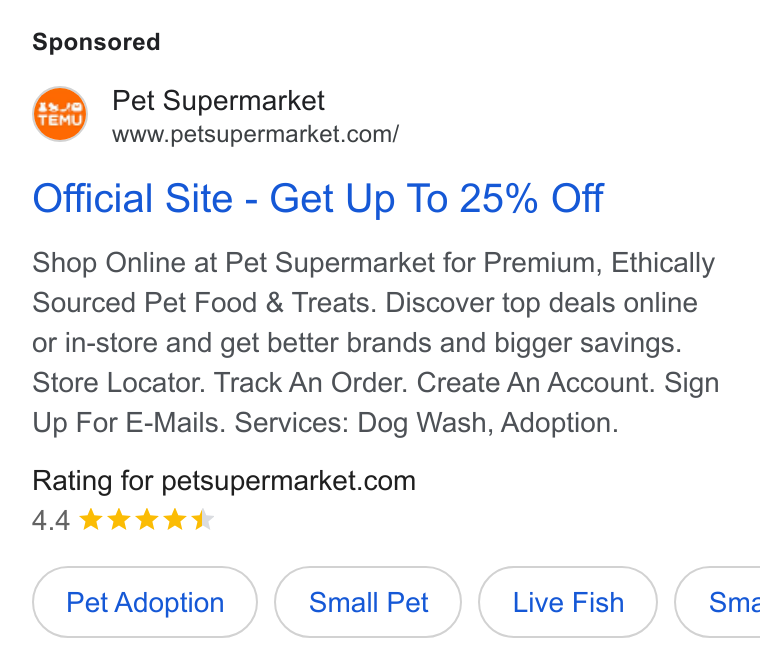Click the first gold rating star
Screen dimensions: 760x670
(91, 519)
